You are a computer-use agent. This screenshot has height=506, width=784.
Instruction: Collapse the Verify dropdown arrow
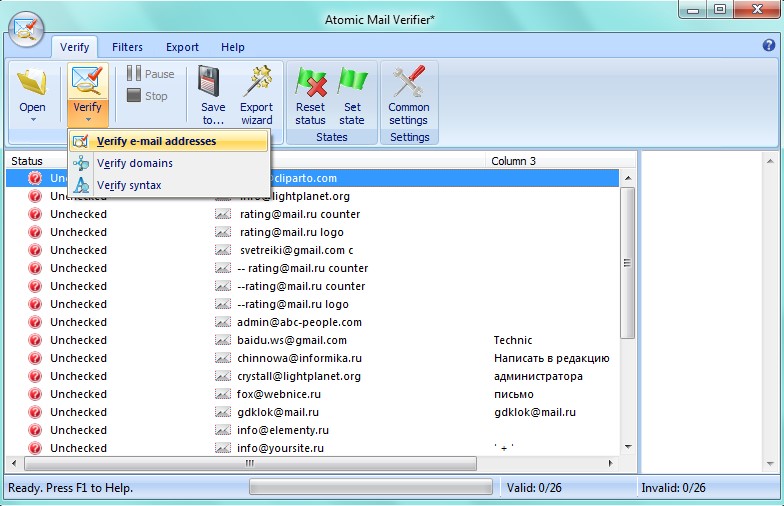(x=88, y=120)
